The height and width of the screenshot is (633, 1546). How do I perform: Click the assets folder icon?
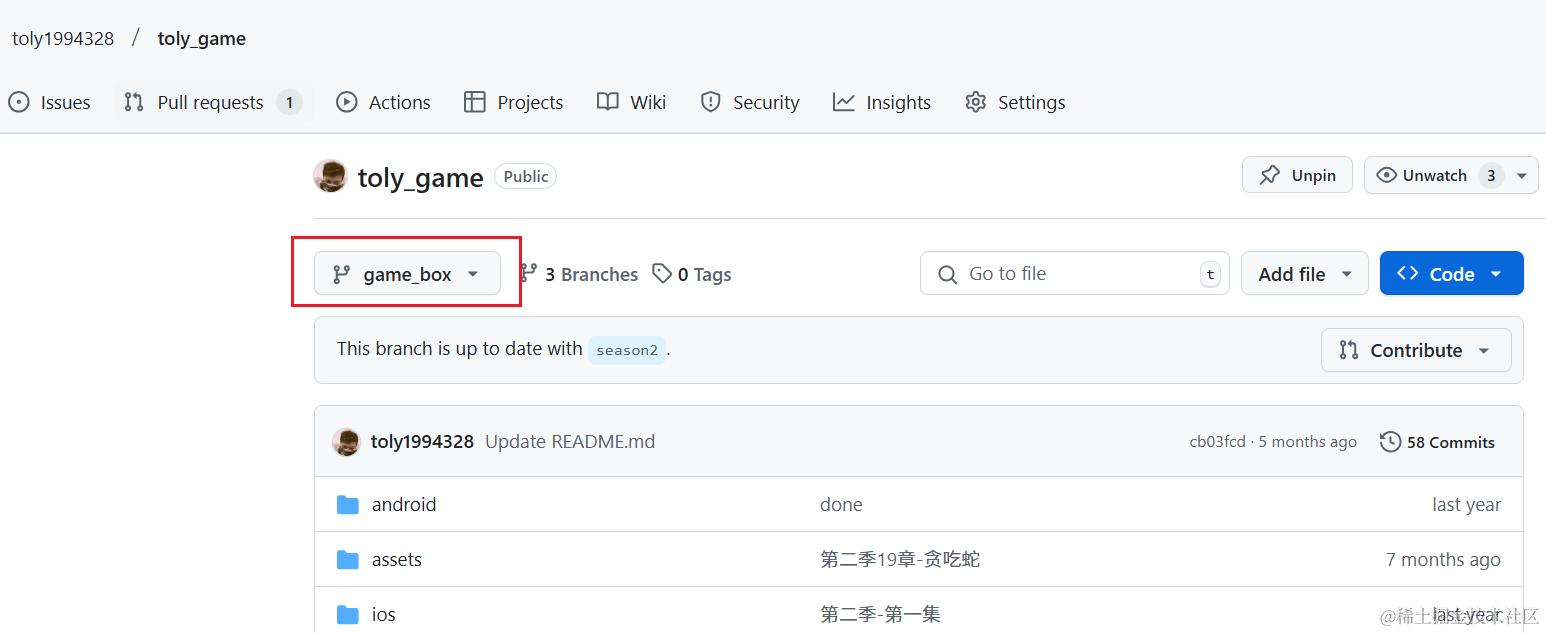348,560
